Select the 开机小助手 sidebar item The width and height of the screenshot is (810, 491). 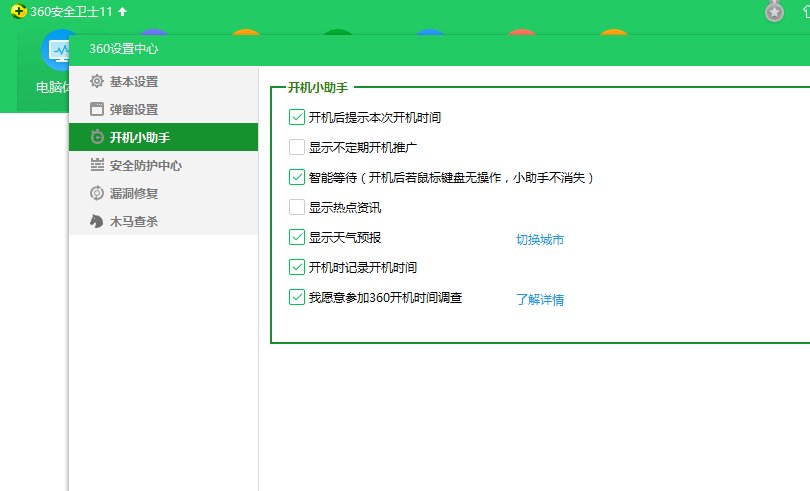pyautogui.click(x=163, y=137)
